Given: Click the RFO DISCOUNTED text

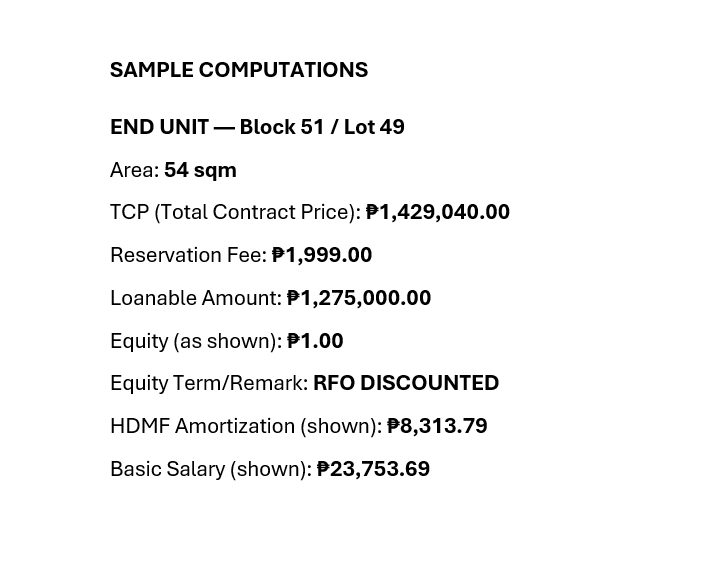Looking at the screenshot, I should pyautogui.click(x=406, y=383).
